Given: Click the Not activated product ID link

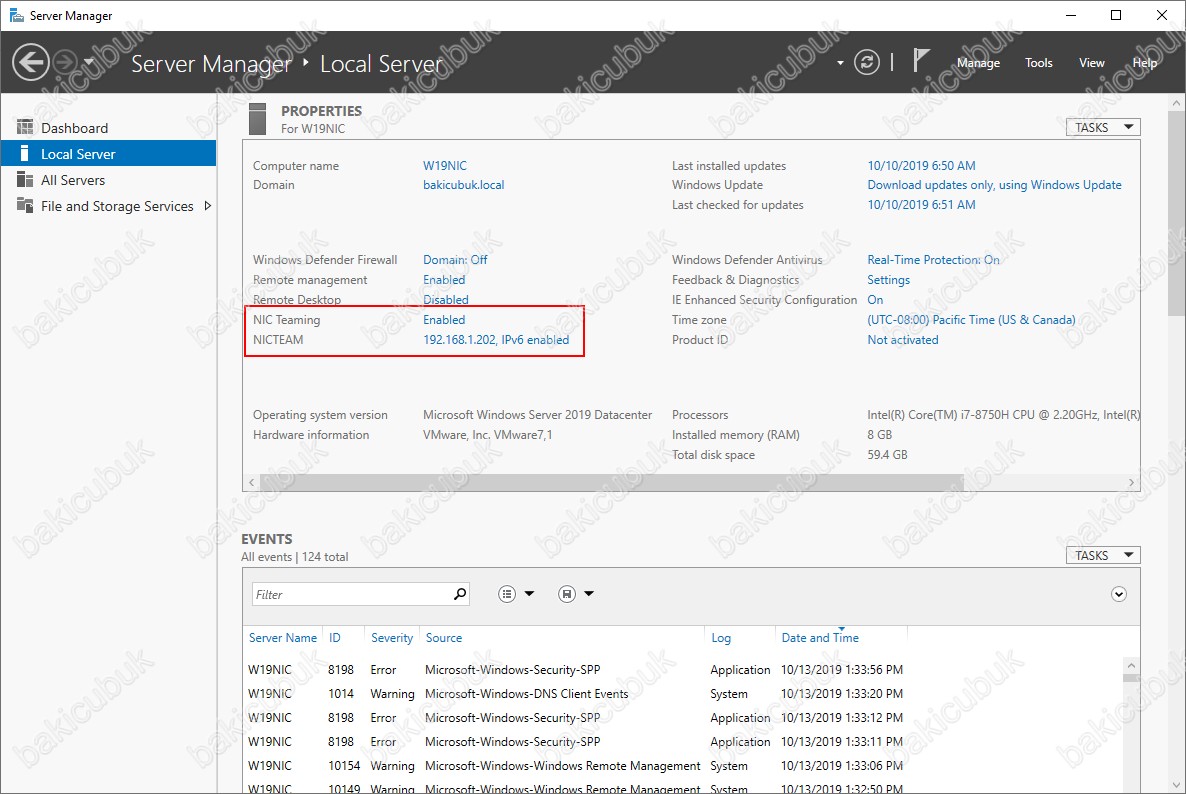Looking at the screenshot, I should coord(902,340).
